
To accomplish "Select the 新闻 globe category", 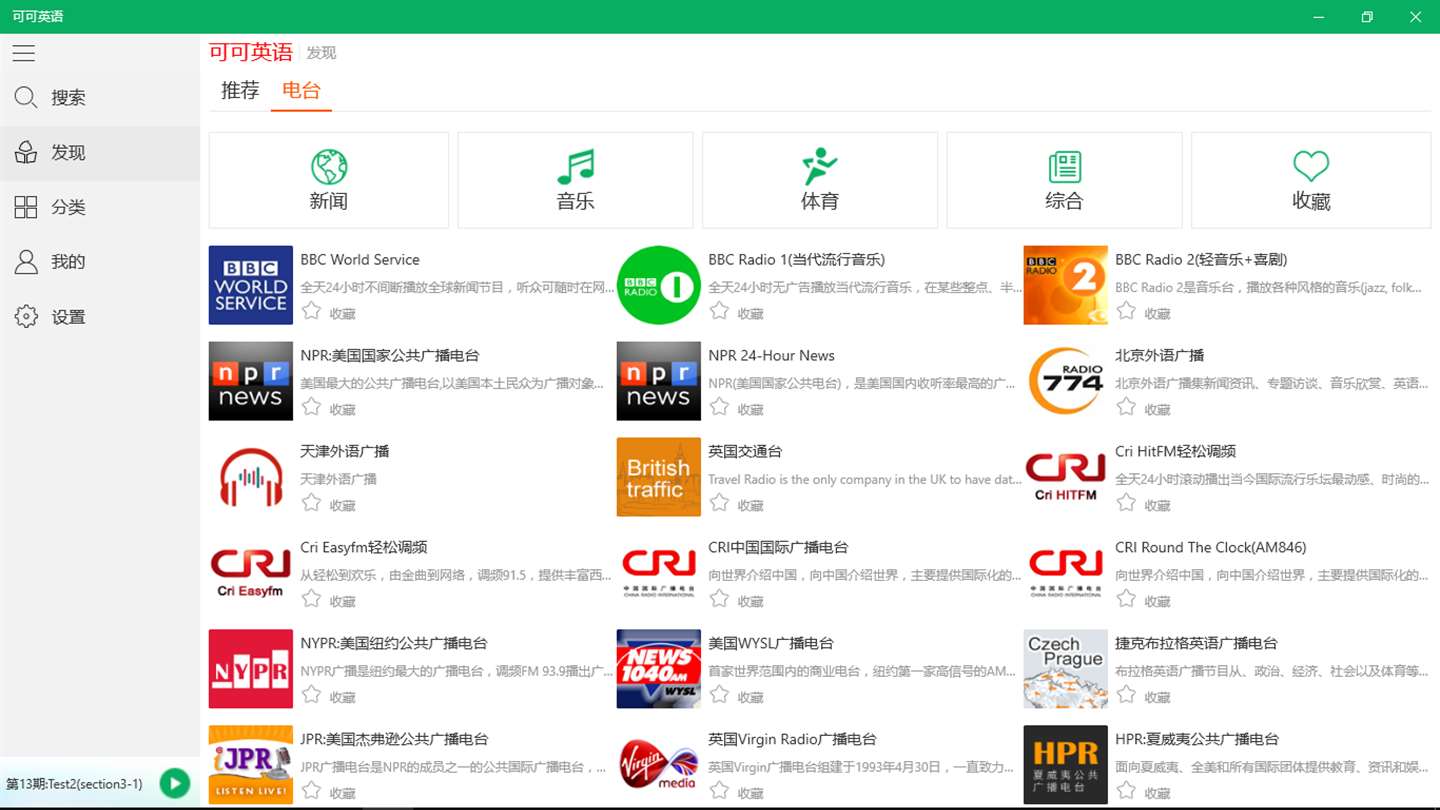I will 328,180.
